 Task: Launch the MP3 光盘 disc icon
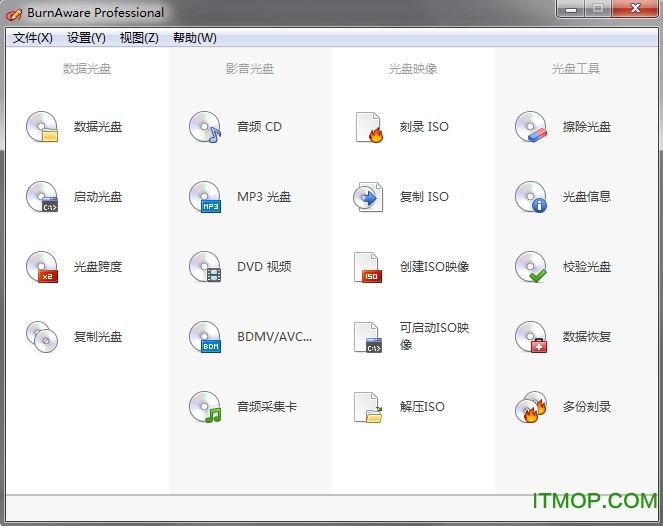[204, 197]
